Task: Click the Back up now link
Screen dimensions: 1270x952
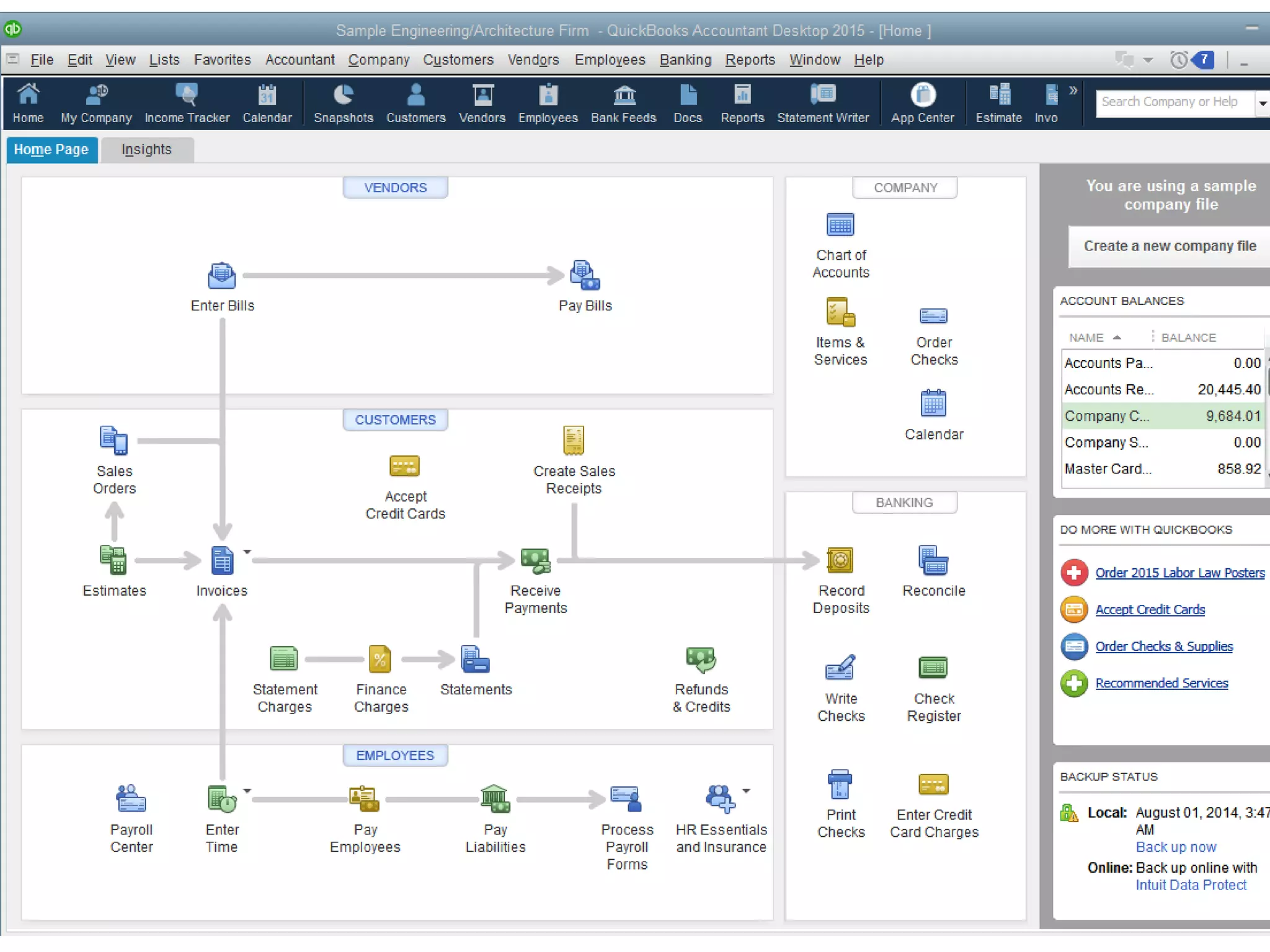Action: [1176, 847]
